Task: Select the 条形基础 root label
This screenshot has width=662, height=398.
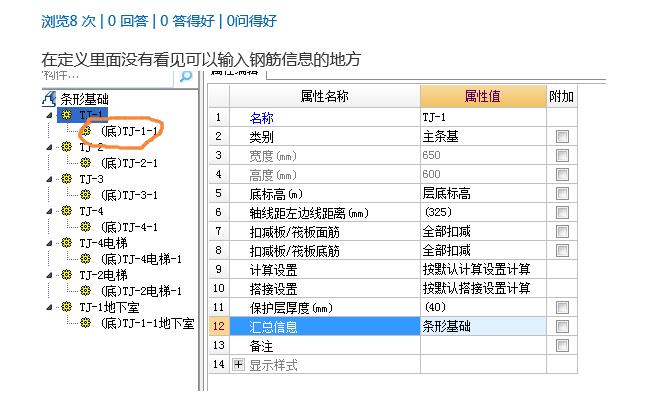Action: tap(84, 99)
